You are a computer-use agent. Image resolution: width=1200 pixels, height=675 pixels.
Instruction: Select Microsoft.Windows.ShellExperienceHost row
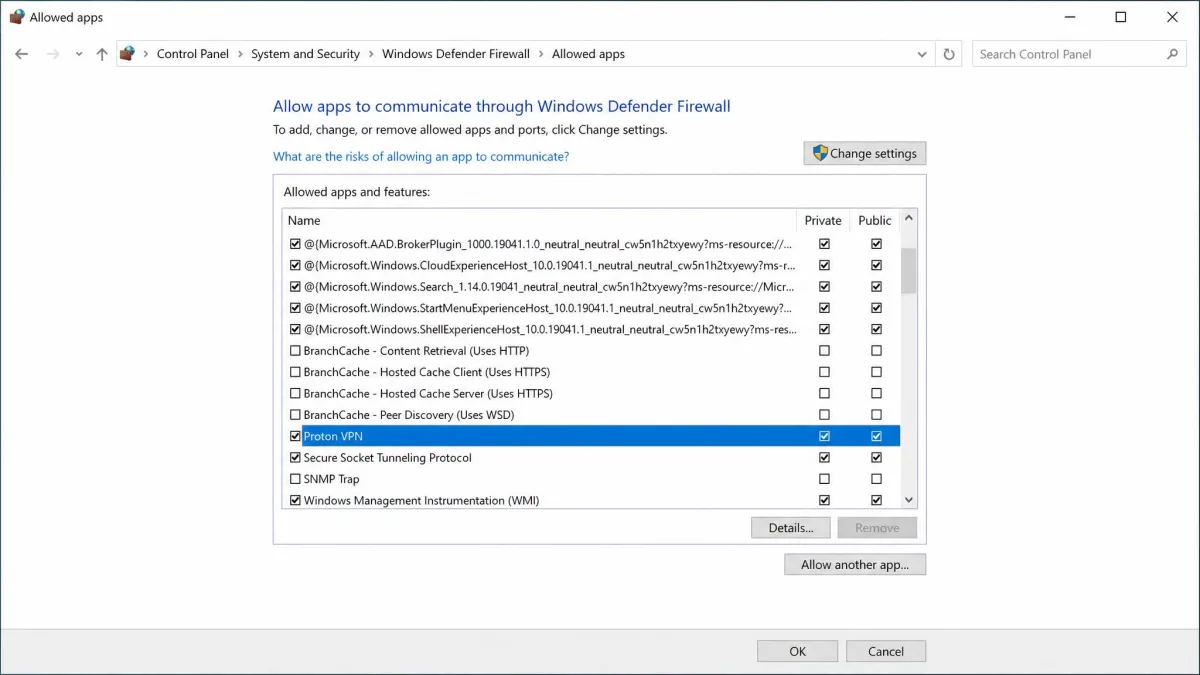(x=592, y=329)
